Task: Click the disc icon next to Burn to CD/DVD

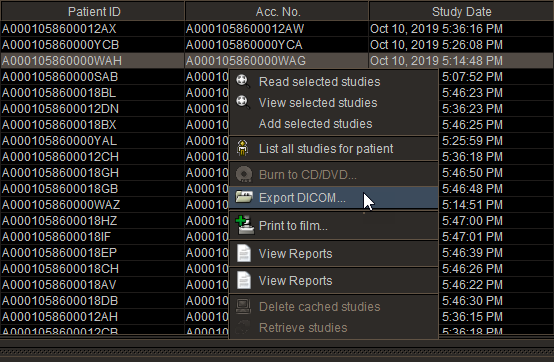Action: [x=244, y=174]
